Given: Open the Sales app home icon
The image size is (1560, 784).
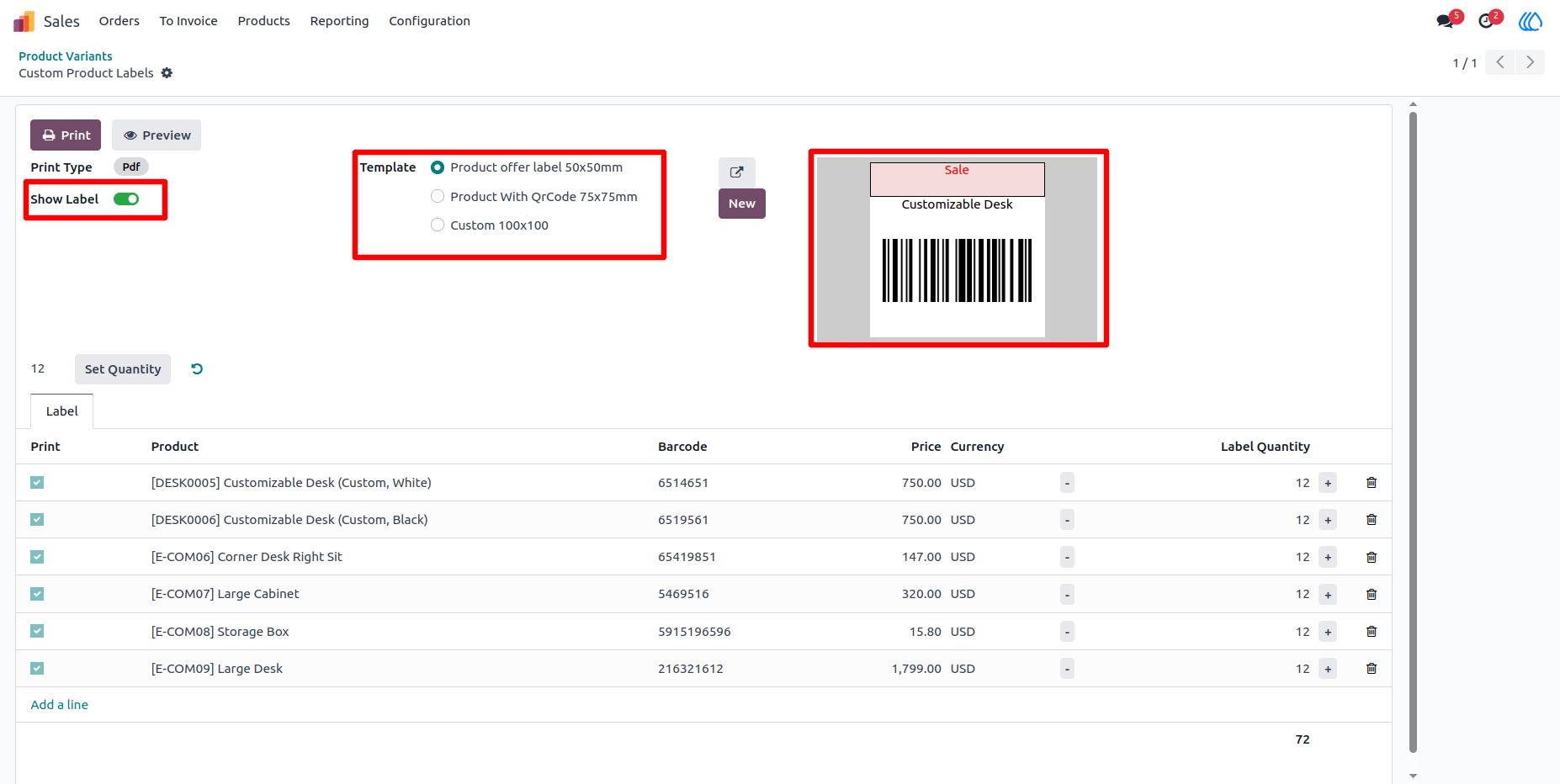Looking at the screenshot, I should pos(24,21).
